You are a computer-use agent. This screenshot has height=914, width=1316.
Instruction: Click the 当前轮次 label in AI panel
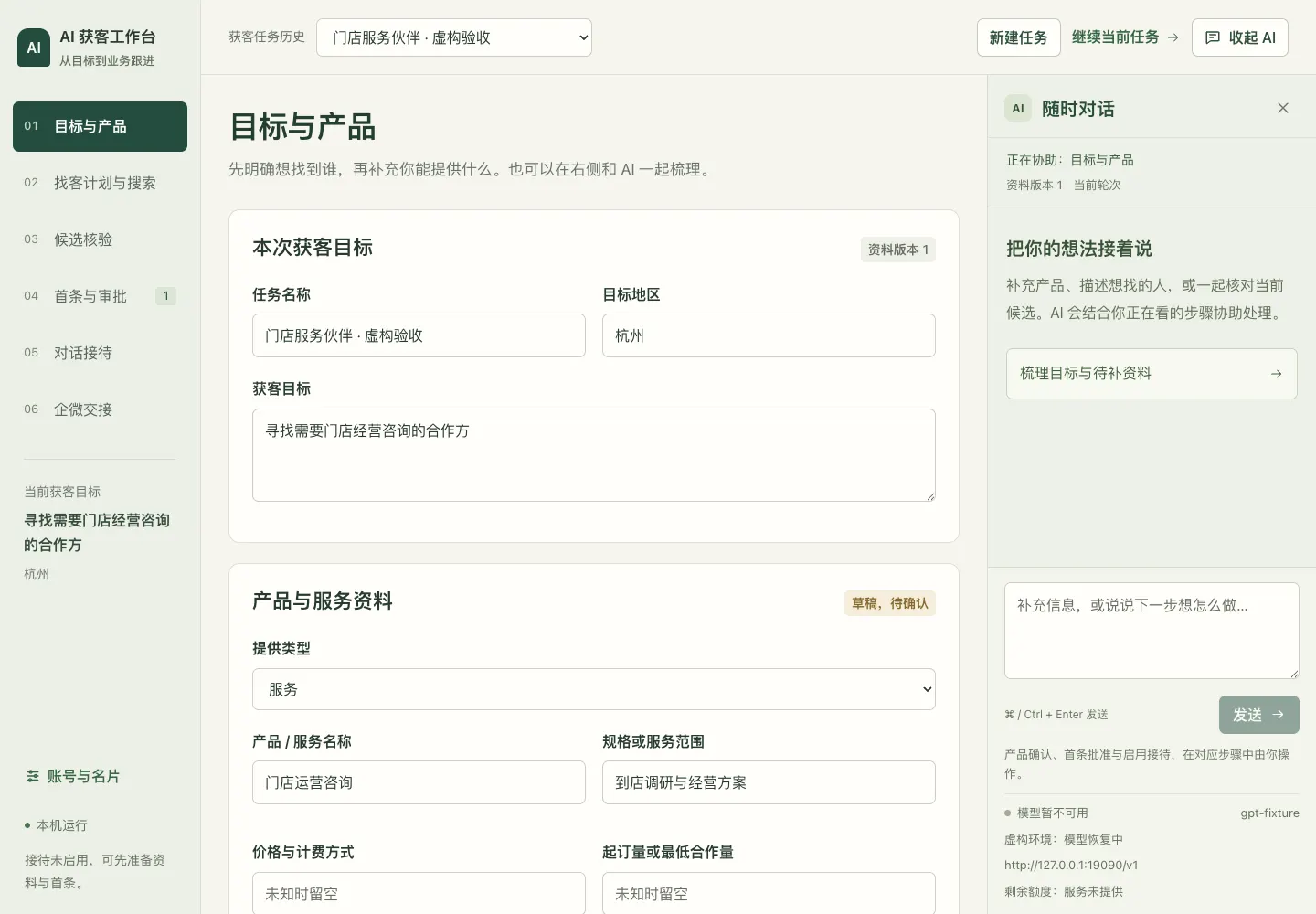[1097, 185]
